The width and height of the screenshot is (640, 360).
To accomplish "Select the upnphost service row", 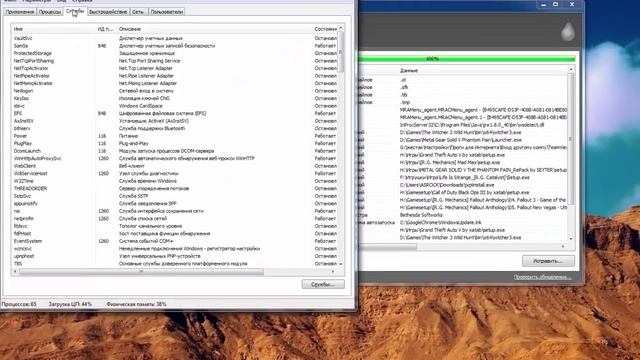I will pyautogui.click(x=175, y=256).
